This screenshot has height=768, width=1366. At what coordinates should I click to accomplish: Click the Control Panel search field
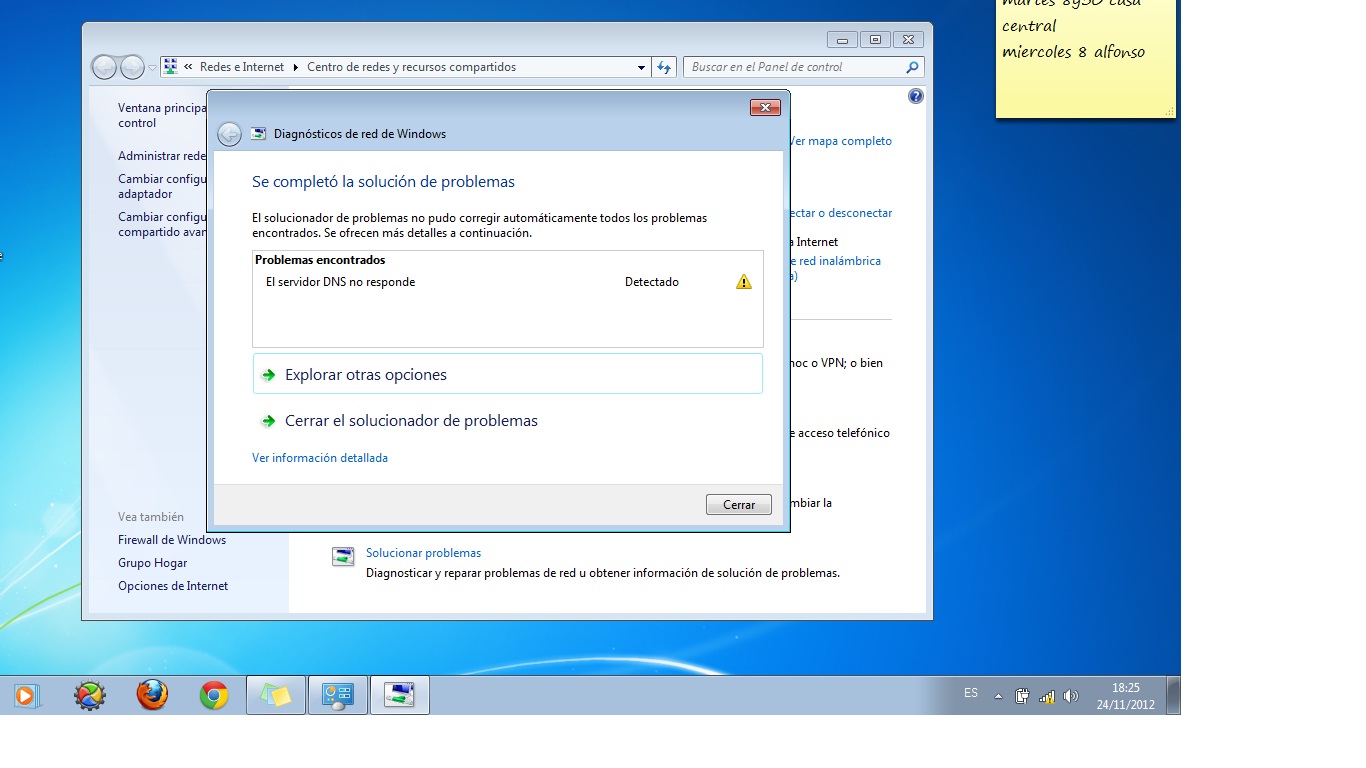point(795,67)
